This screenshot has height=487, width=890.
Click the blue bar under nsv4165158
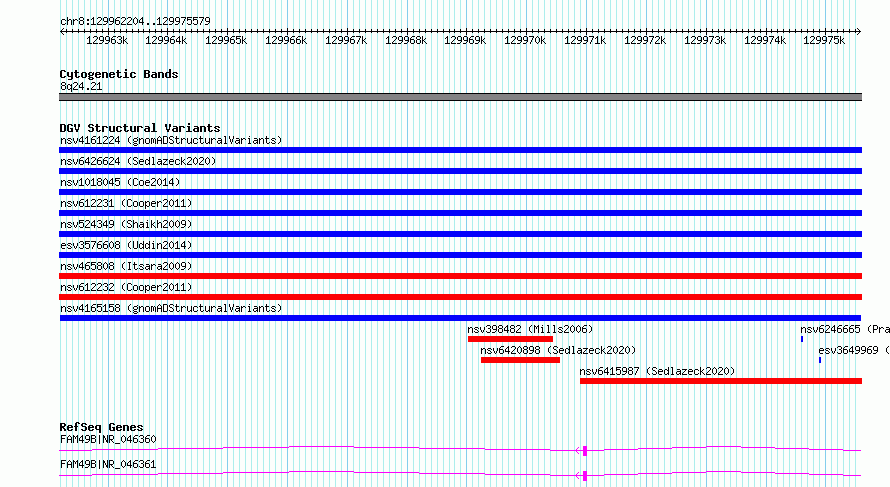click(x=460, y=318)
